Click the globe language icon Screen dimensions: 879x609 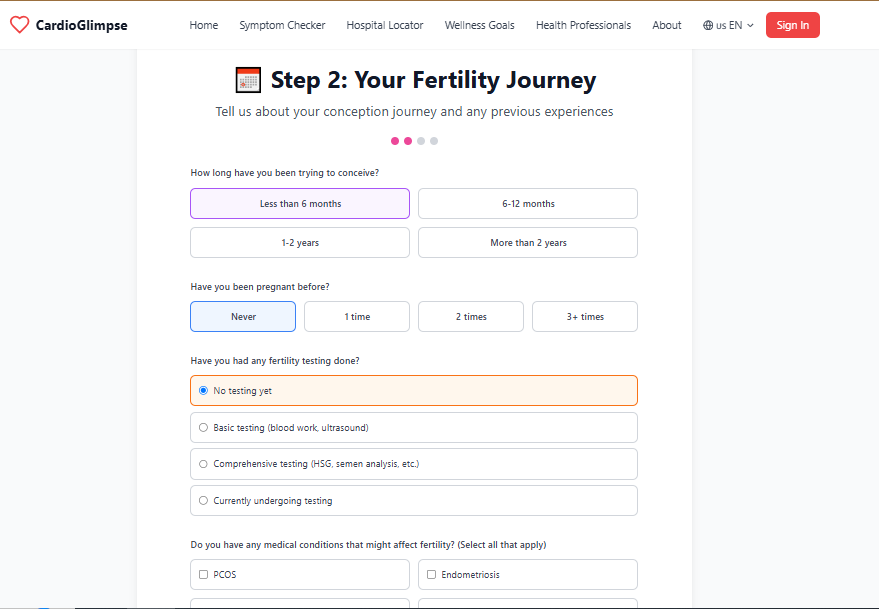[708, 25]
